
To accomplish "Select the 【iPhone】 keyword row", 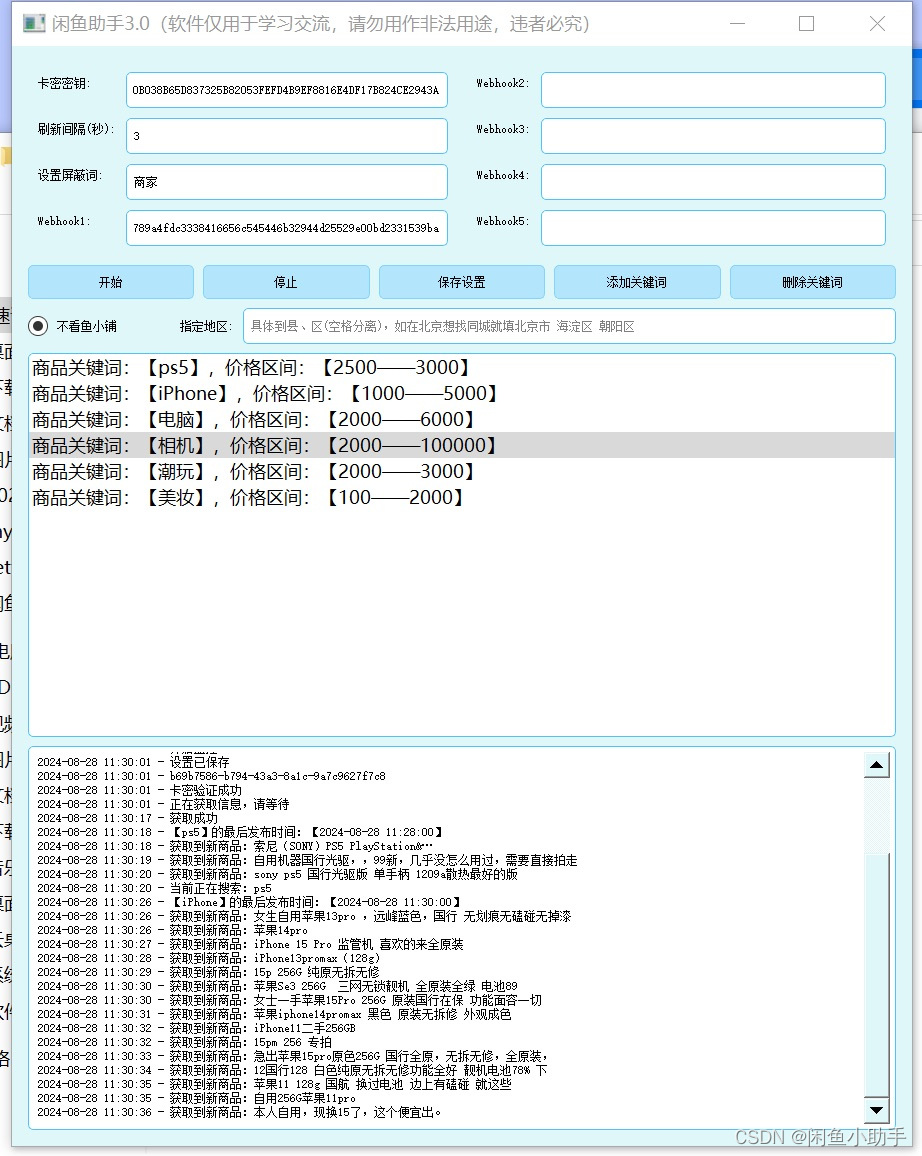I will pos(462,393).
